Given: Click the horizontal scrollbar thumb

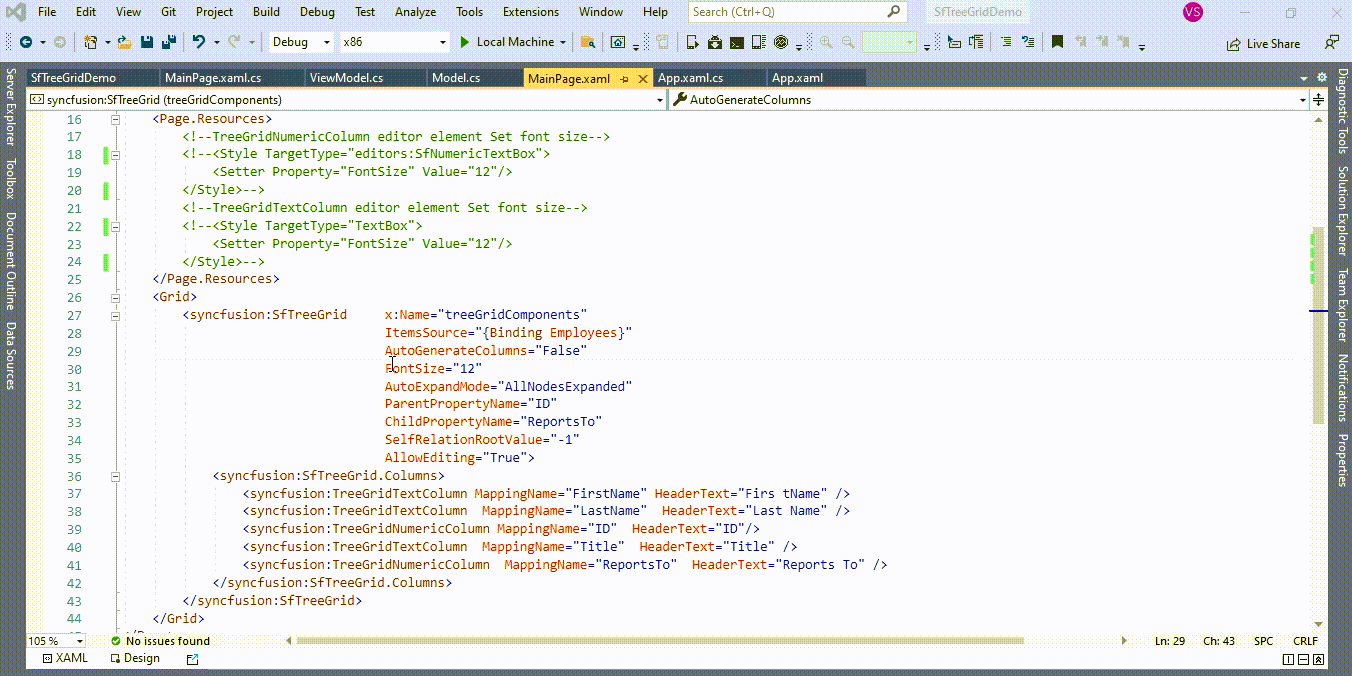Looking at the screenshot, I should [660, 641].
